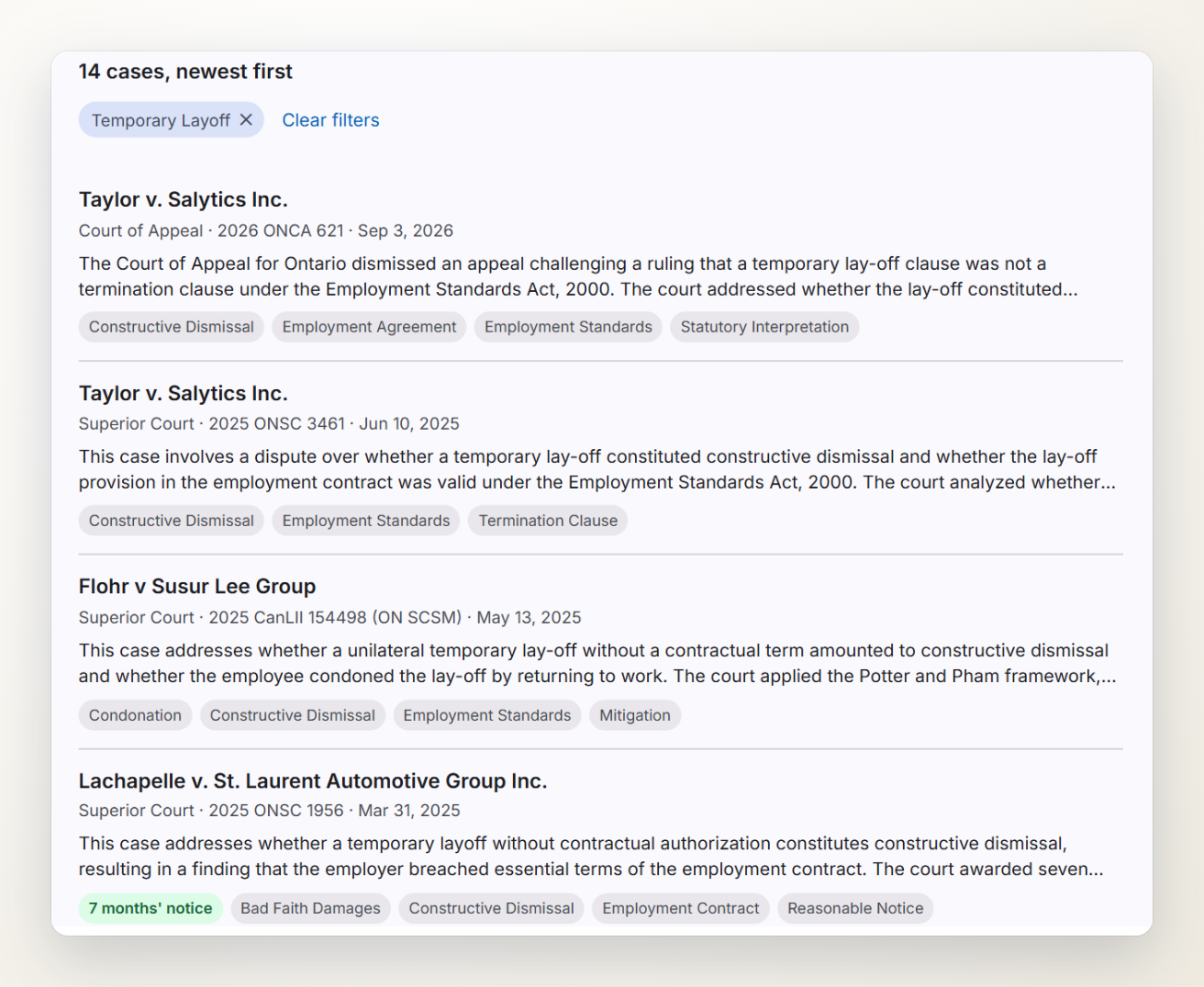Click the '14 cases, newest first' heading
1204x987 pixels.
tap(185, 72)
